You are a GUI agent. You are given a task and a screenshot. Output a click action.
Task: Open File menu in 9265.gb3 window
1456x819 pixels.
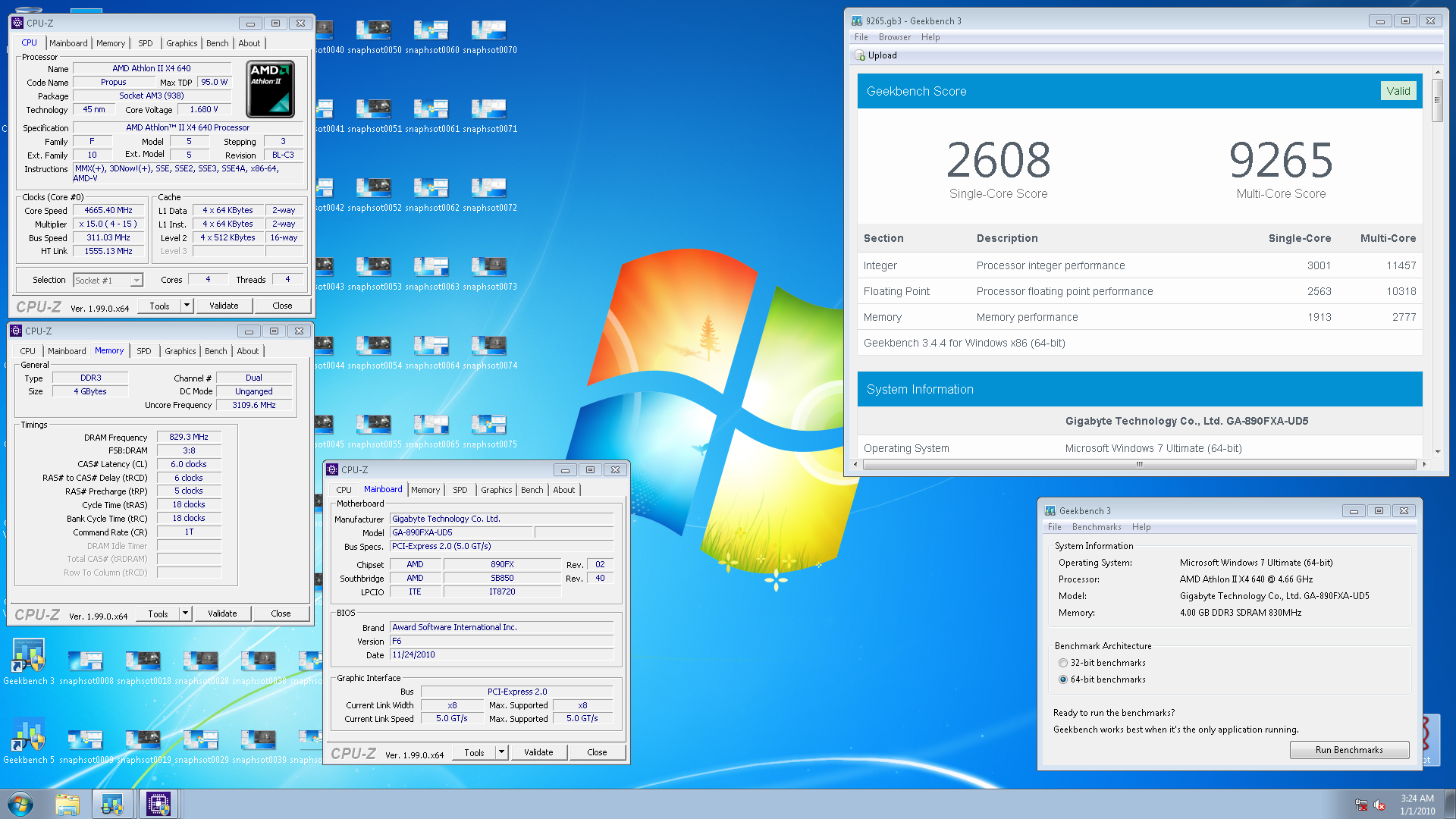[861, 37]
